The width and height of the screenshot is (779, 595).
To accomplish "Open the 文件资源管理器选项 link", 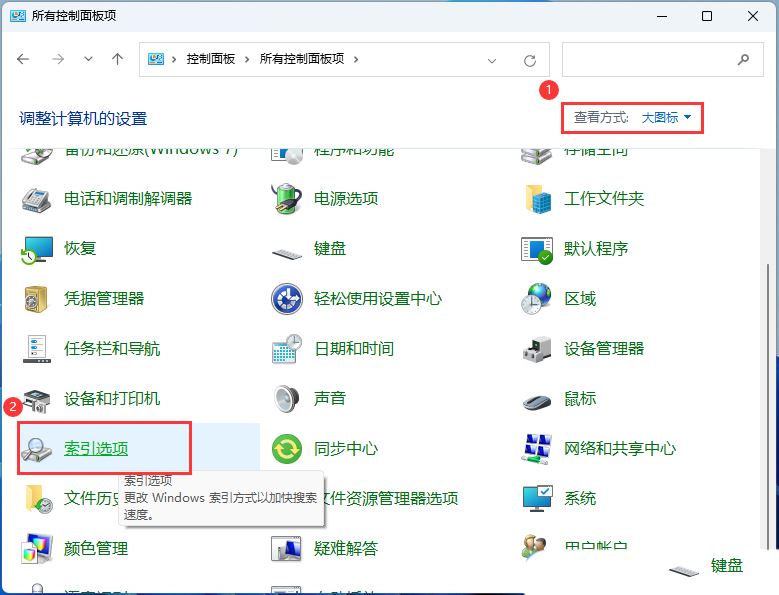I will (x=391, y=498).
